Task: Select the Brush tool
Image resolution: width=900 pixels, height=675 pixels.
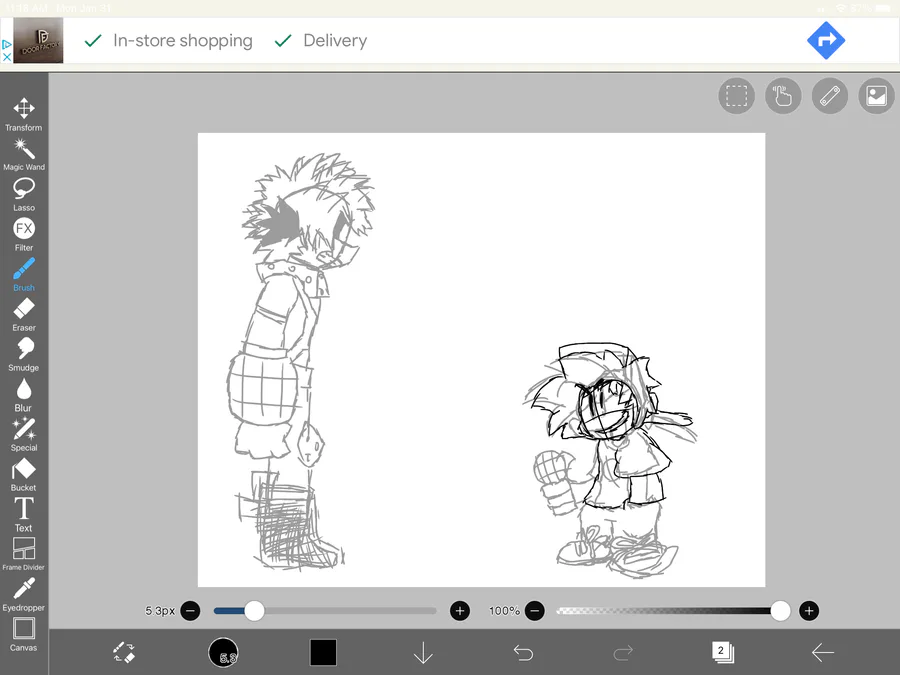Action: [24, 275]
